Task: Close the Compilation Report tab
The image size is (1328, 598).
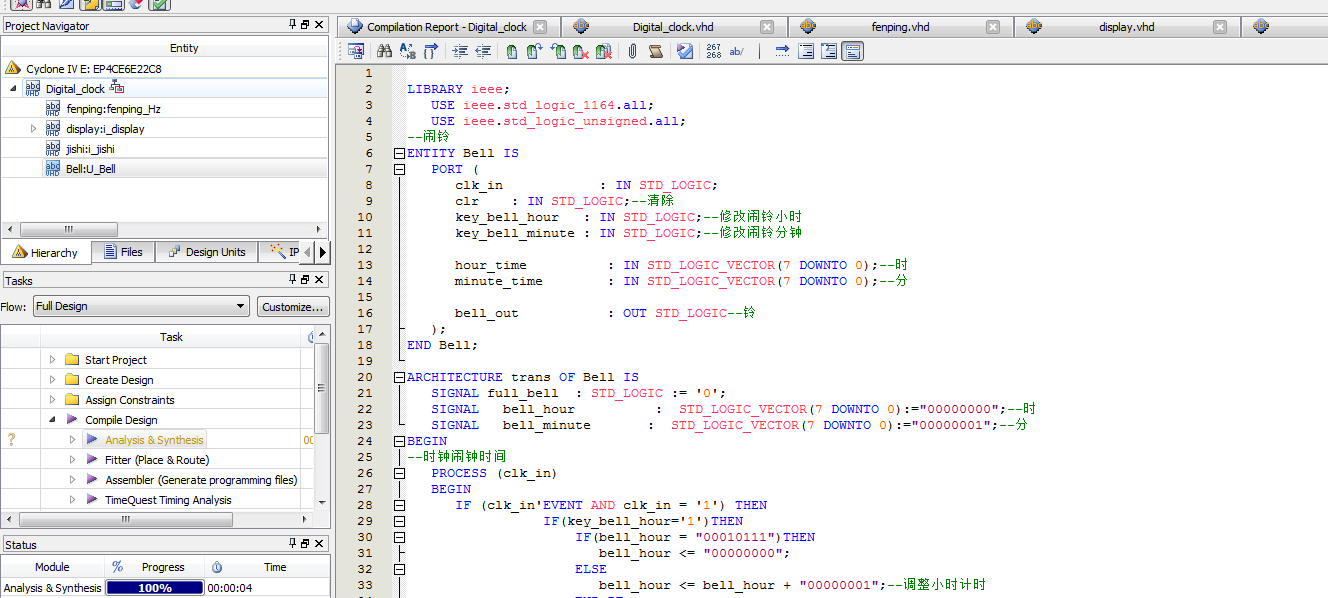Action: coord(540,27)
